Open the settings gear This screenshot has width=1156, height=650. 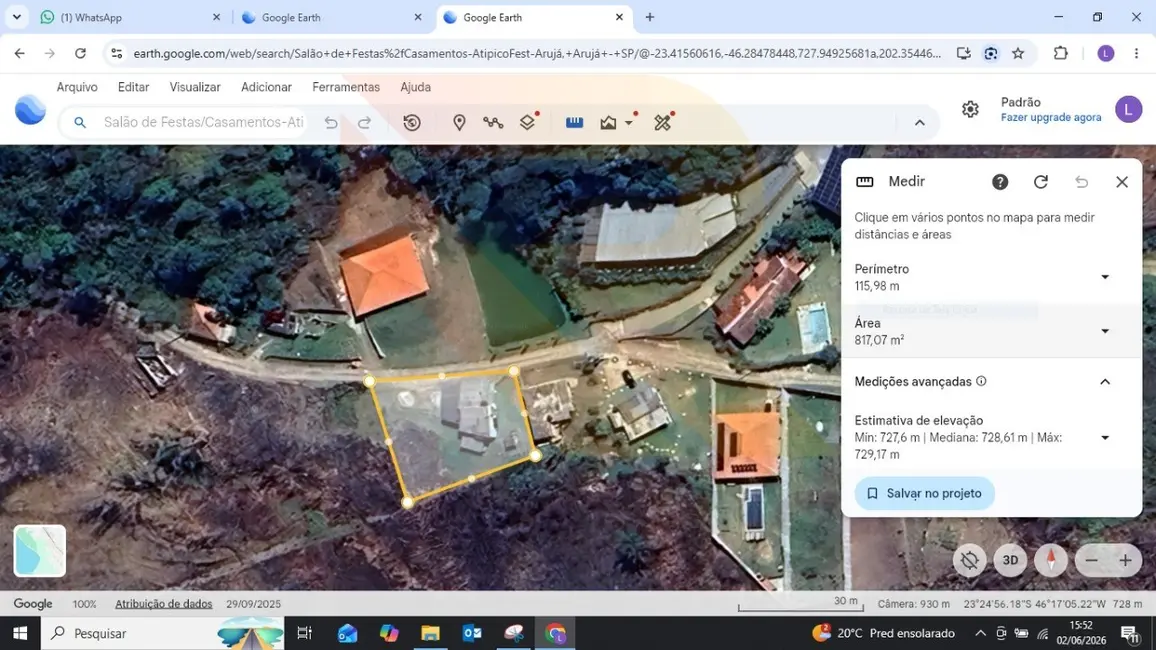point(970,109)
